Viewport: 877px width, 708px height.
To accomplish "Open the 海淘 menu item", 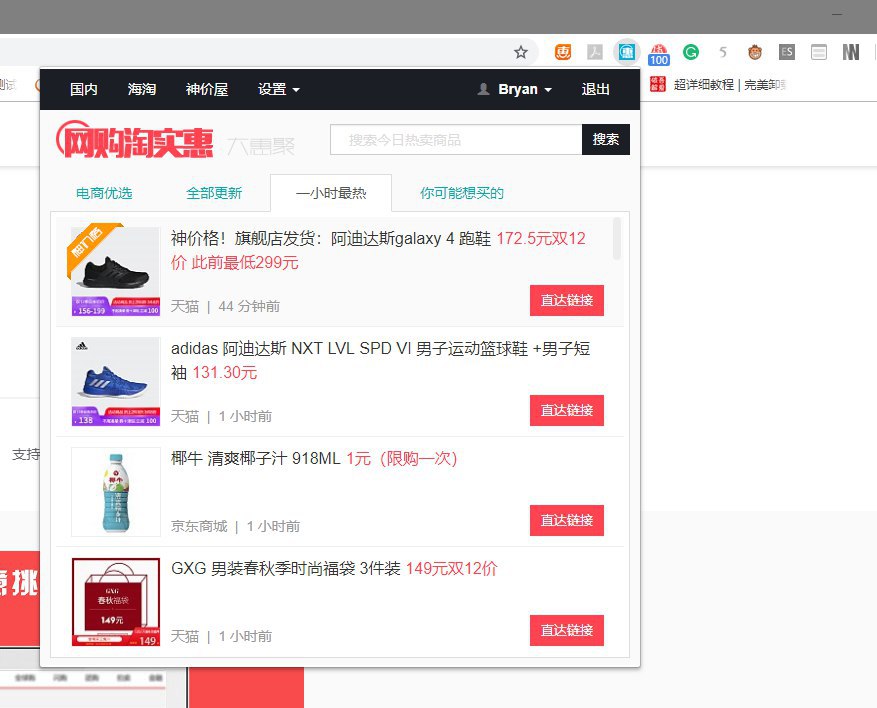I will point(142,89).
